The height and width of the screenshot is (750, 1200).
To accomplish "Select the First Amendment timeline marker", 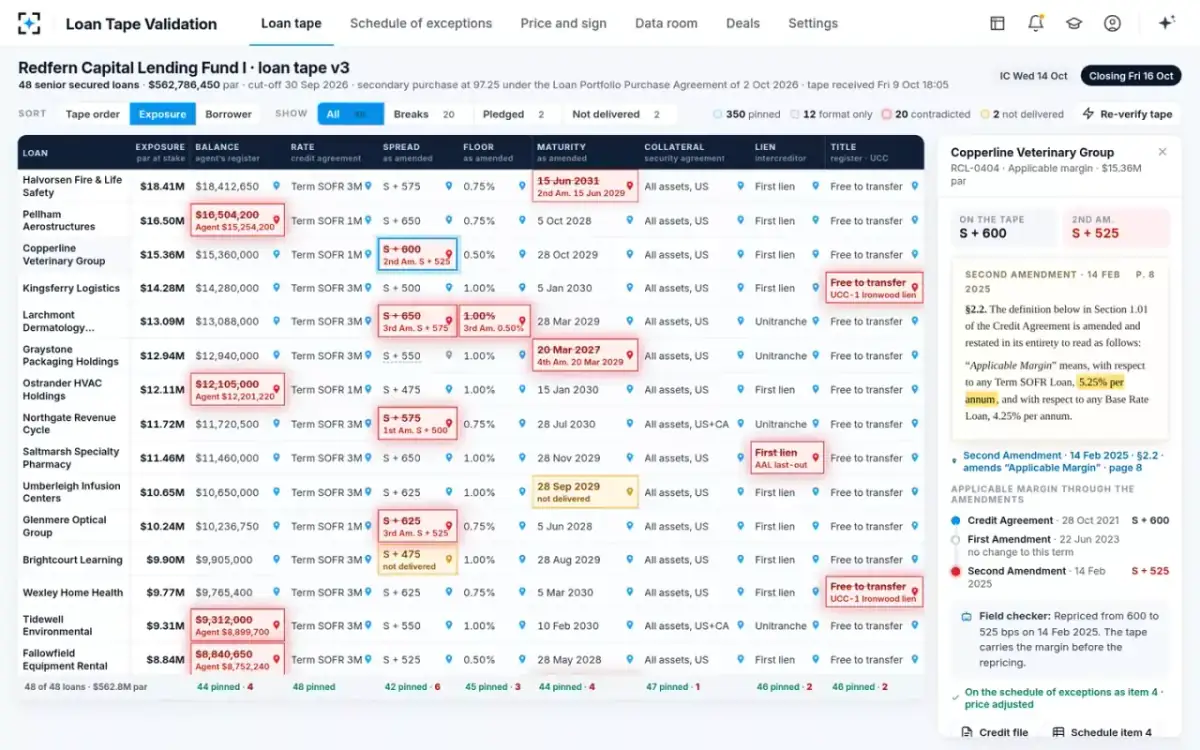I will tap(956, 539).
